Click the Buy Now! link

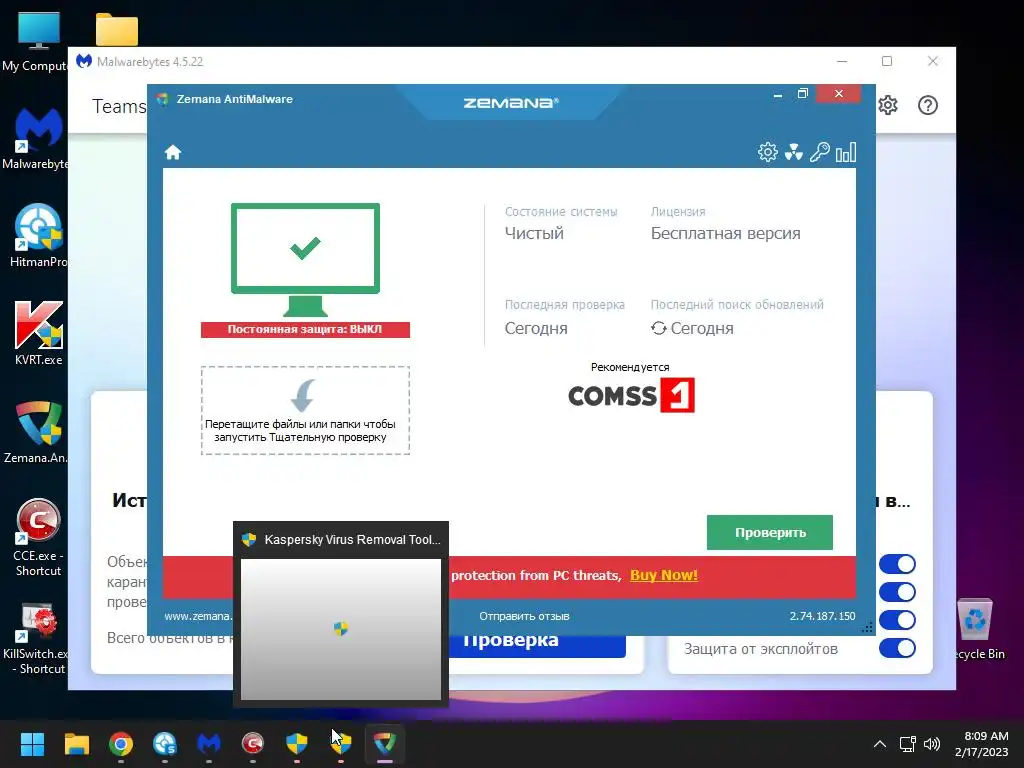(664, 575)
